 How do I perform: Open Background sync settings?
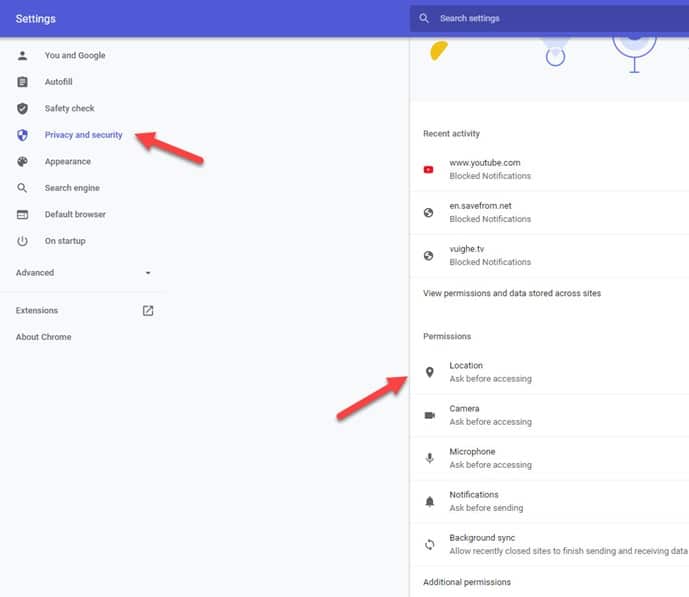(x=549, y=545)
